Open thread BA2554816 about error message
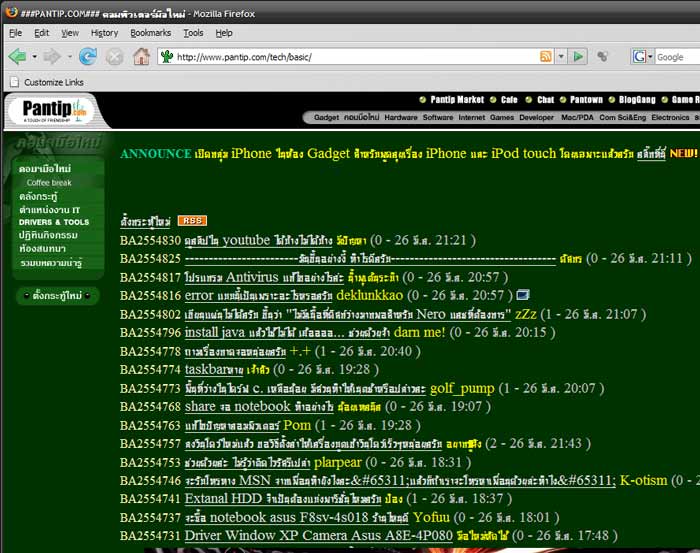Viewport: 700px width, 553px height. pos(258,295)
